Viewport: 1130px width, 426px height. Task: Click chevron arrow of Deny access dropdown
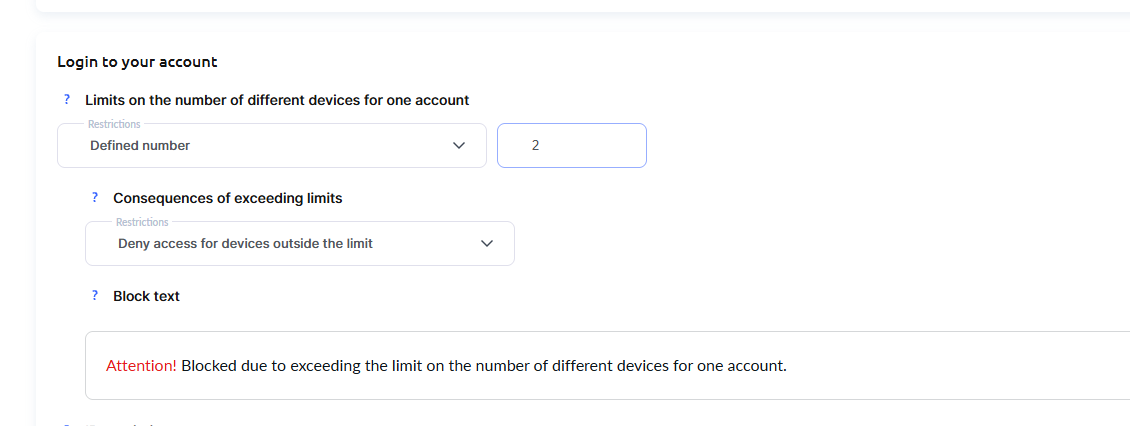[x=487, y=244]
